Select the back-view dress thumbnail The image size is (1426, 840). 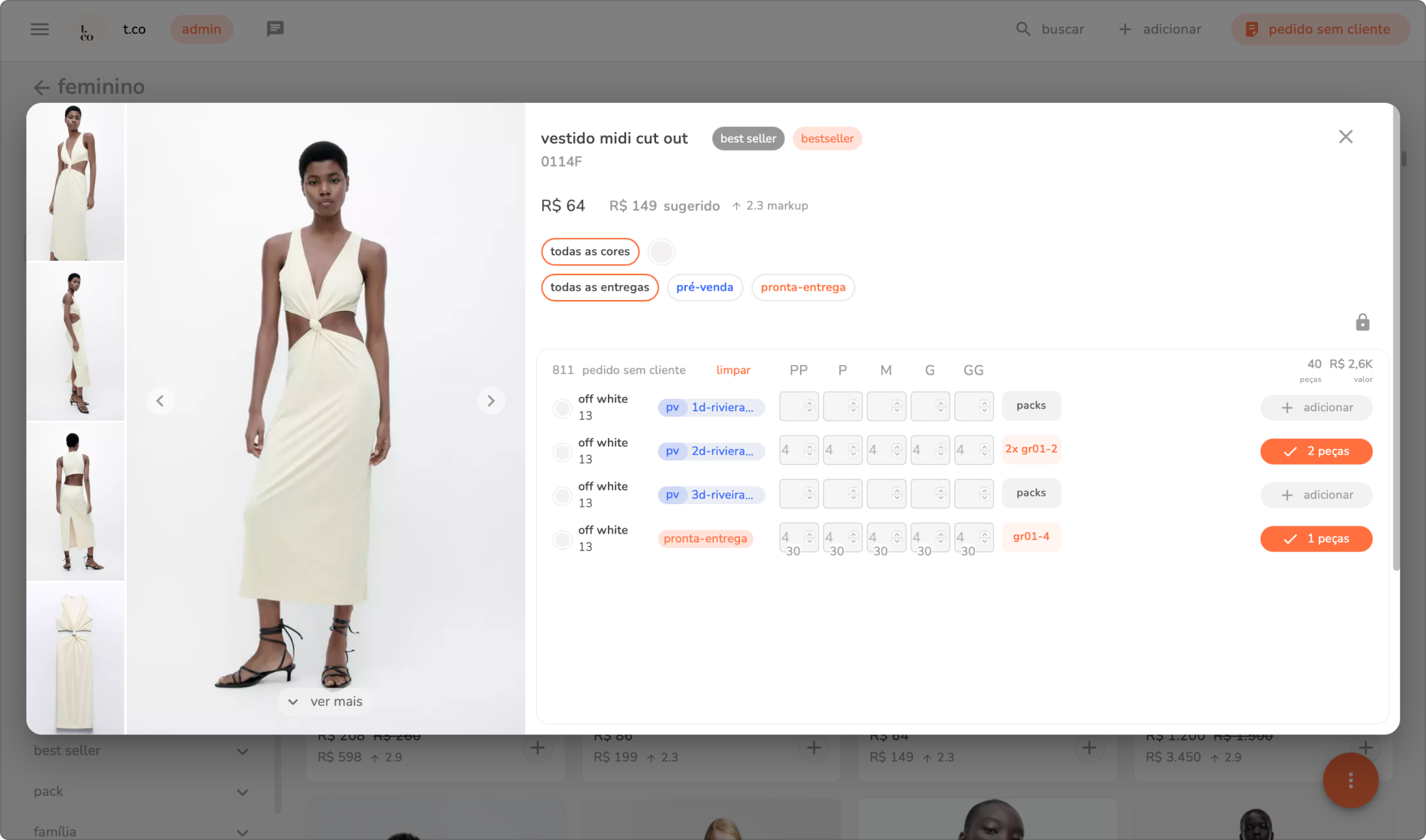pyautogui.click(x=75, y=502)
